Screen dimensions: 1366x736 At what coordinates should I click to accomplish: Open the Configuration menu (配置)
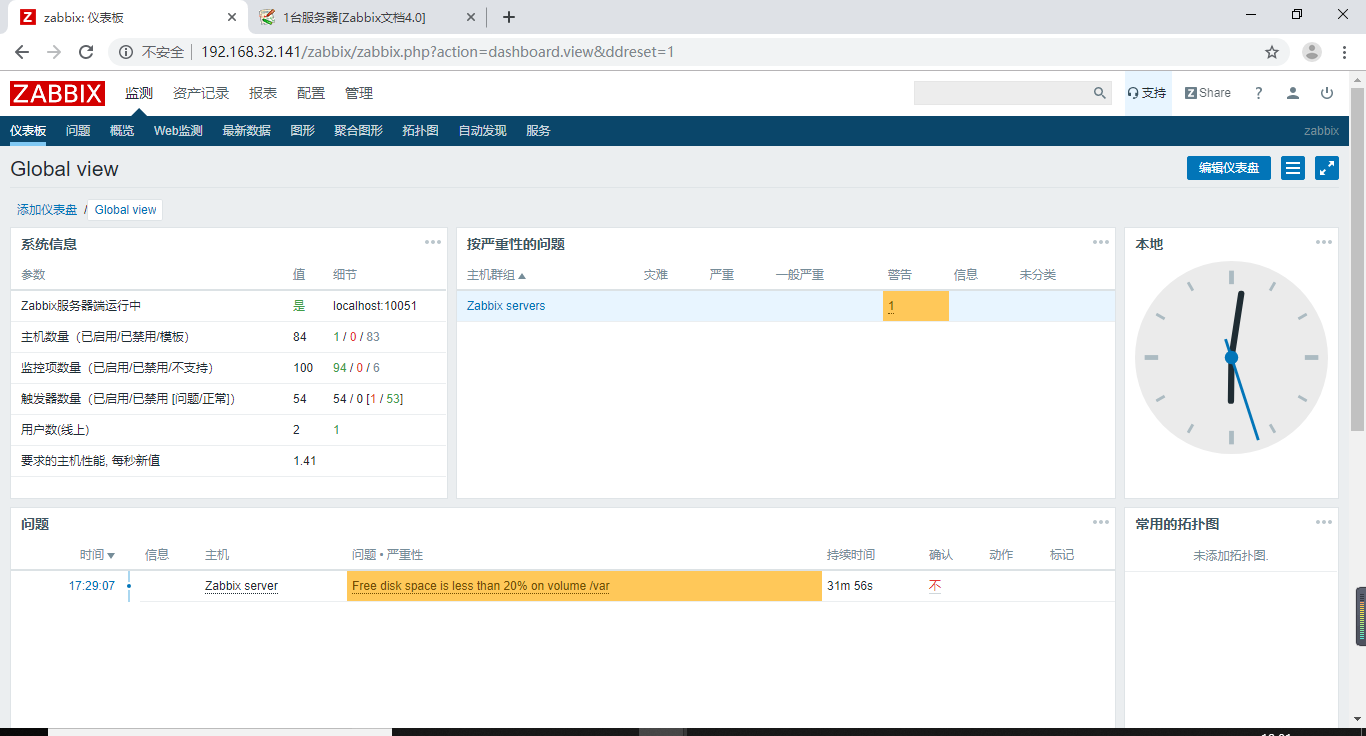point(311,93)
